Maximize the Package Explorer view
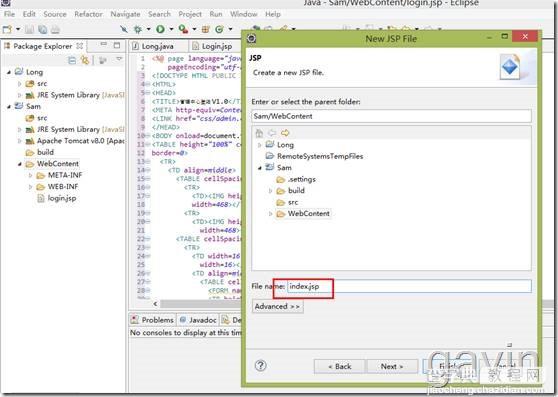The height and width of the screenshot is (397, 558). [x=117, y=45]
